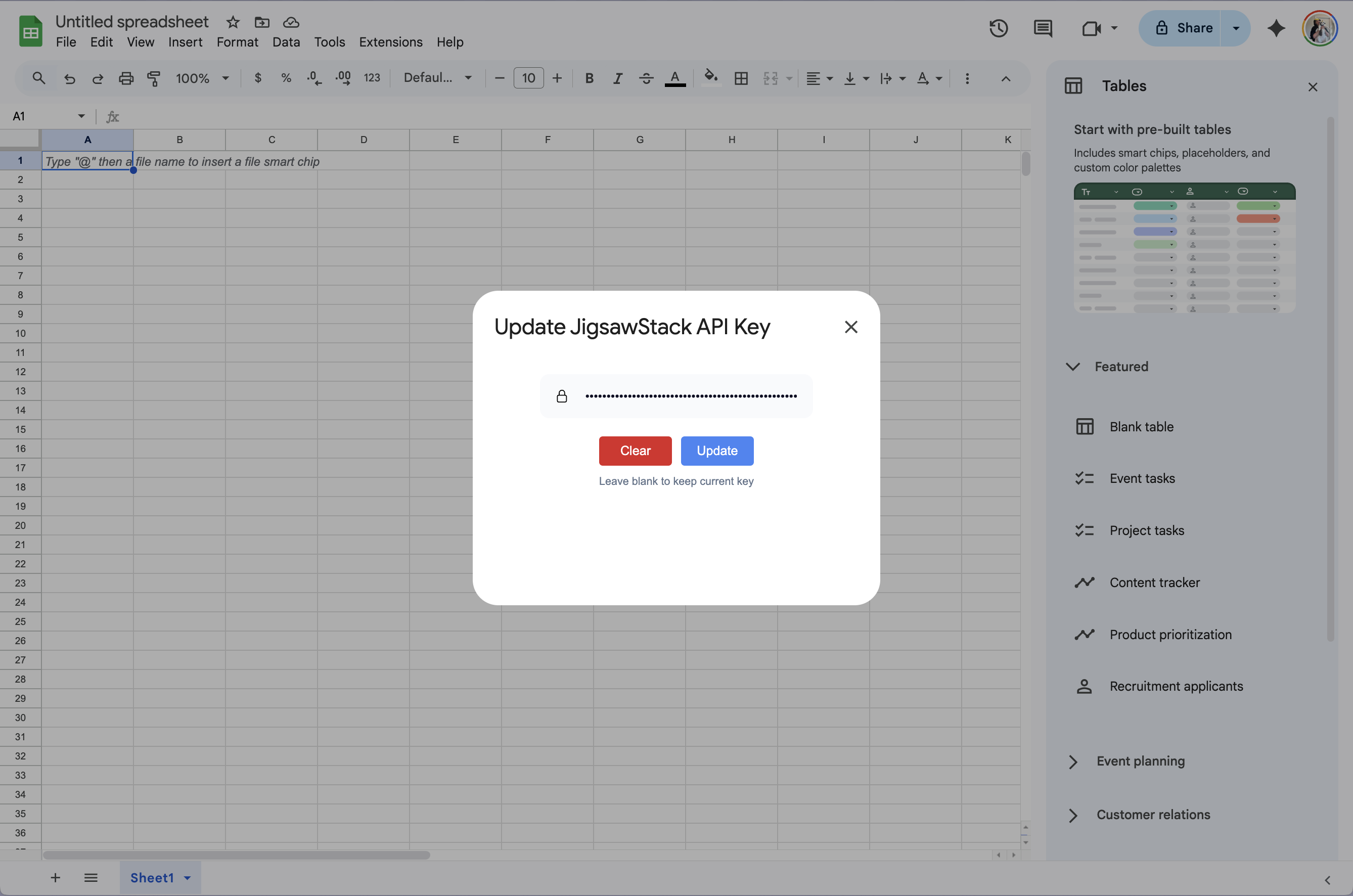The image size is (1353, 896).
Task: Format as currency dollar icon
Action: coord(258,78)
